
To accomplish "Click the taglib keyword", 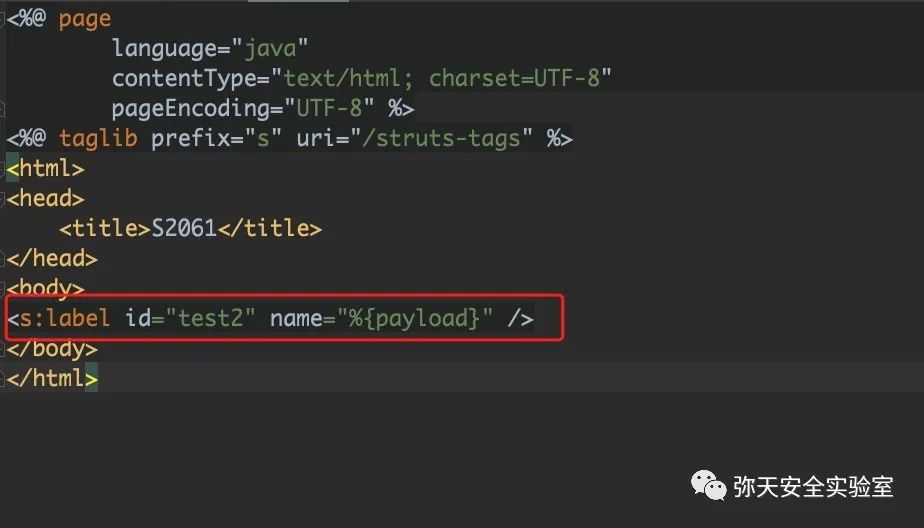I will click(x=98, y=138).
